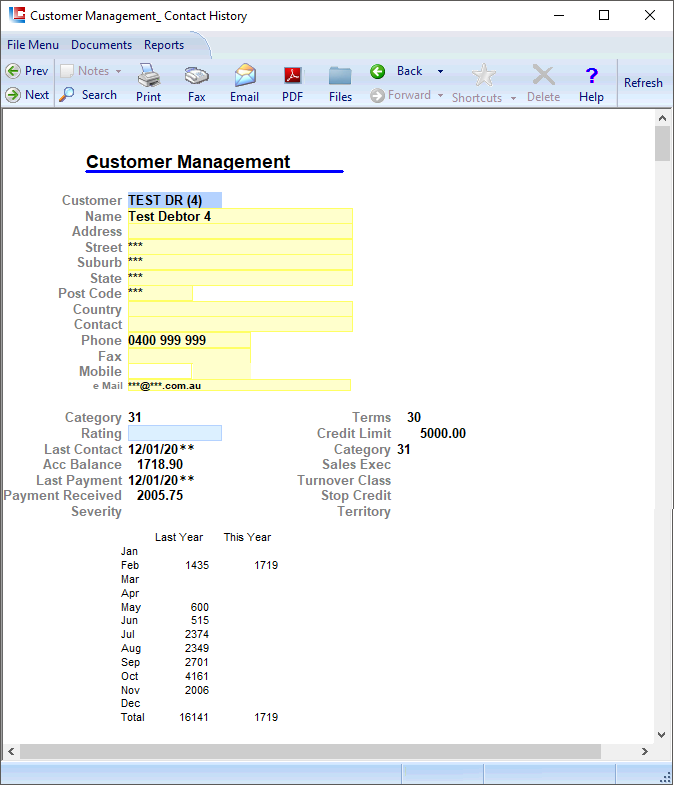The height and width of the screenshot is (785, 674).
Task: Click the Feb this year value 1719
Action: click(266, 565)
